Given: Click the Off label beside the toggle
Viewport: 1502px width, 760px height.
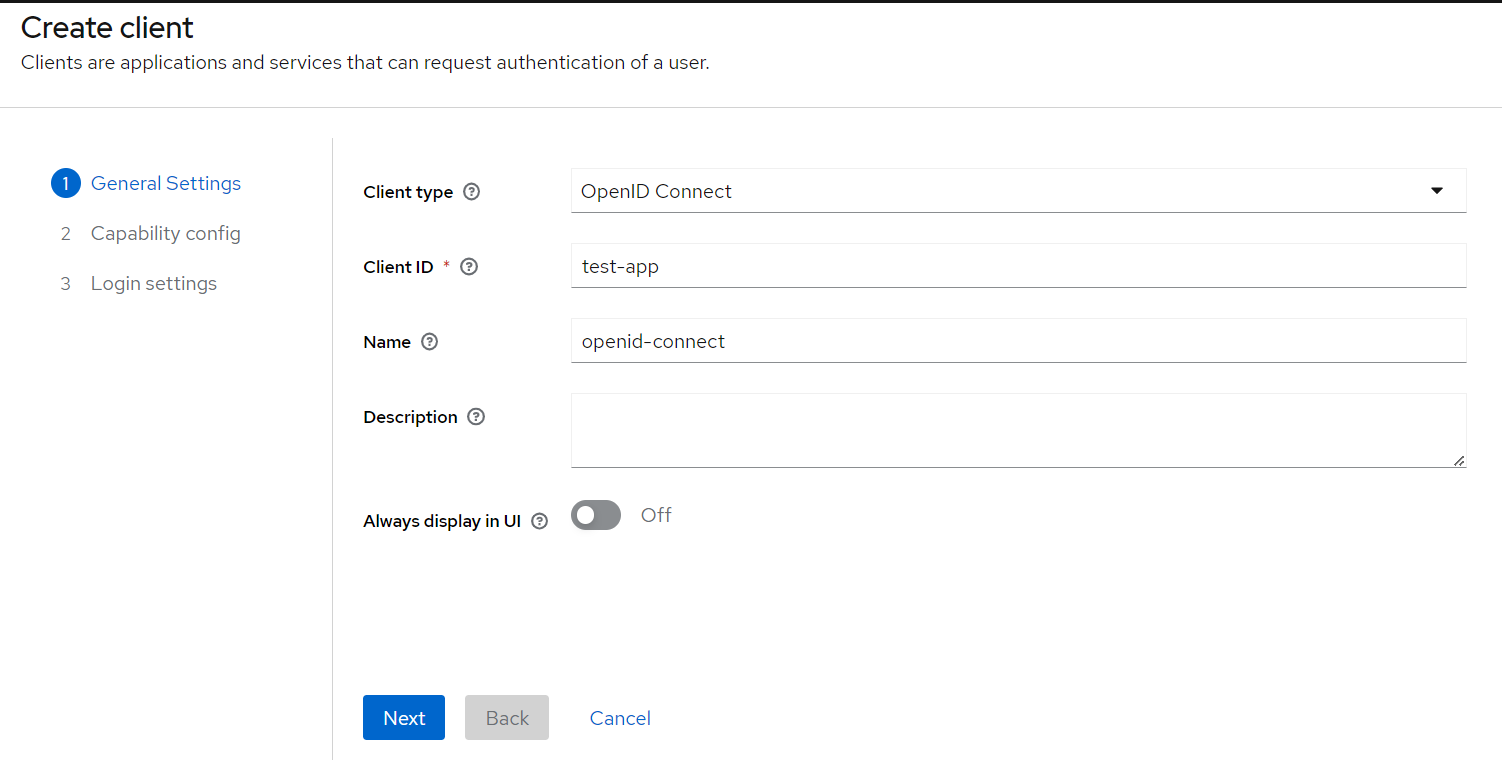Looking at the screenshot, I should 656,516.
